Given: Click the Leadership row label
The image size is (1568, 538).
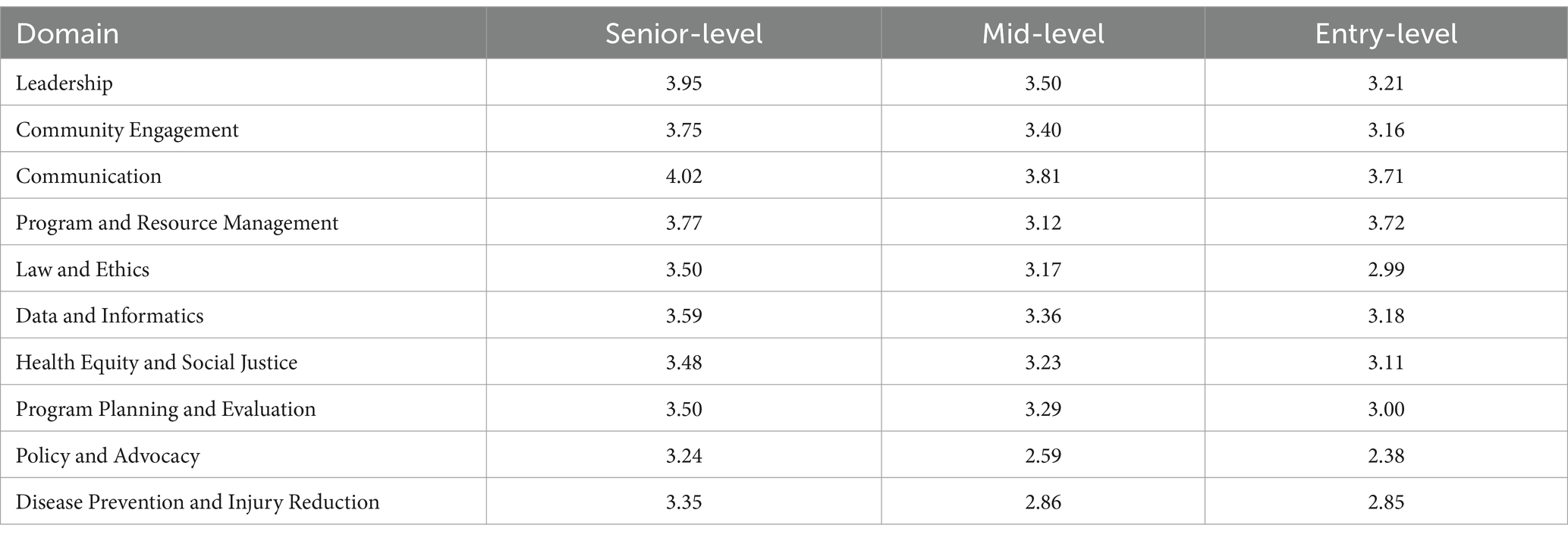Looking at the screenshot, I should (x=64, y=83).
